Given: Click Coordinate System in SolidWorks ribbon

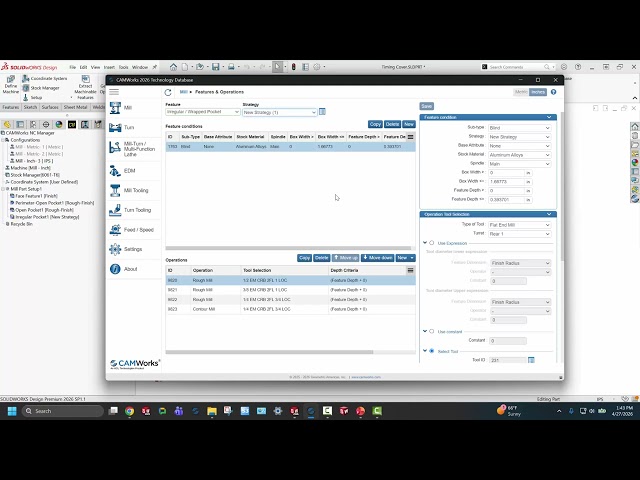Looking at the screenshot, I should pyautogui.click(x=45, y=78).
